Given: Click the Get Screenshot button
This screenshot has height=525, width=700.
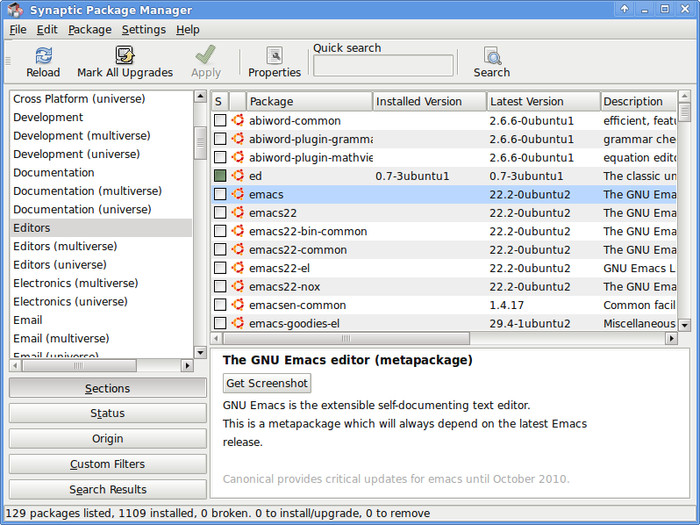Looking at the screenshot, I should click(267, 383).
